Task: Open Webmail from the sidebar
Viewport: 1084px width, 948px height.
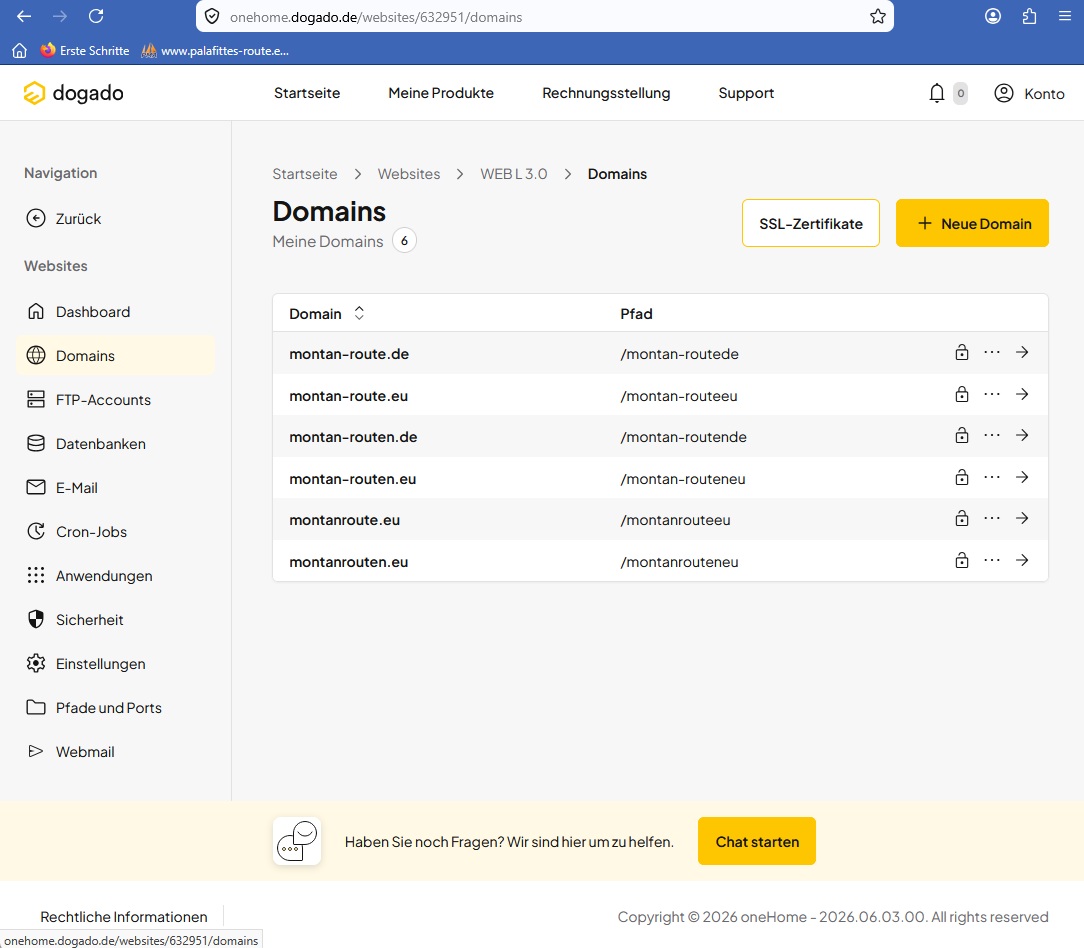Action: (36, 751)
